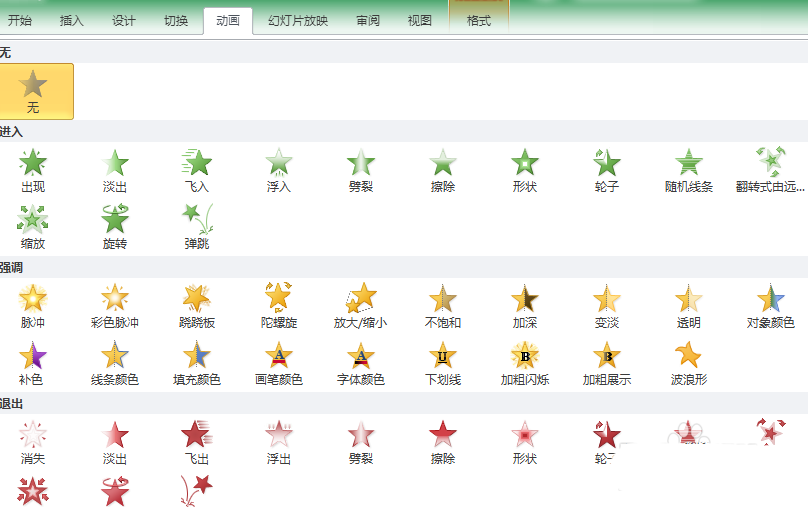The width and height of the screenshot is (808, 509).
Task: Pick the 变淡 emphasis animation
Action: (607, 307)
